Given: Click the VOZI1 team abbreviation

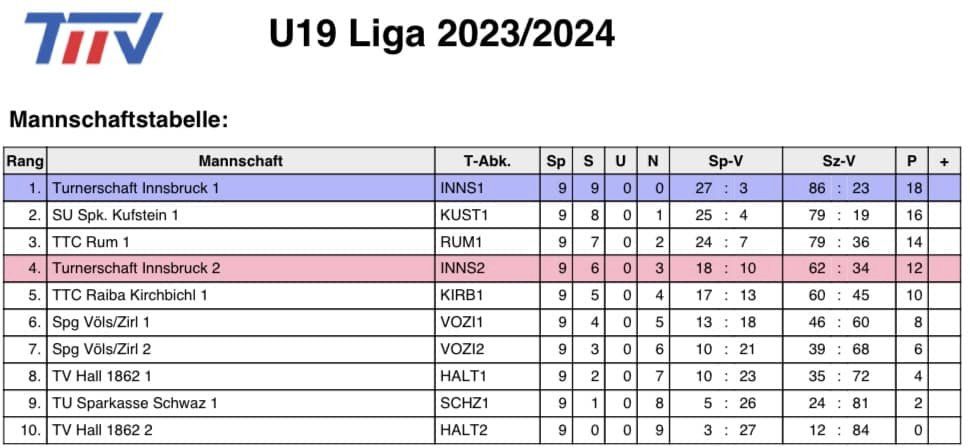Looking at the screenshot, I should [x=463, y=322].
